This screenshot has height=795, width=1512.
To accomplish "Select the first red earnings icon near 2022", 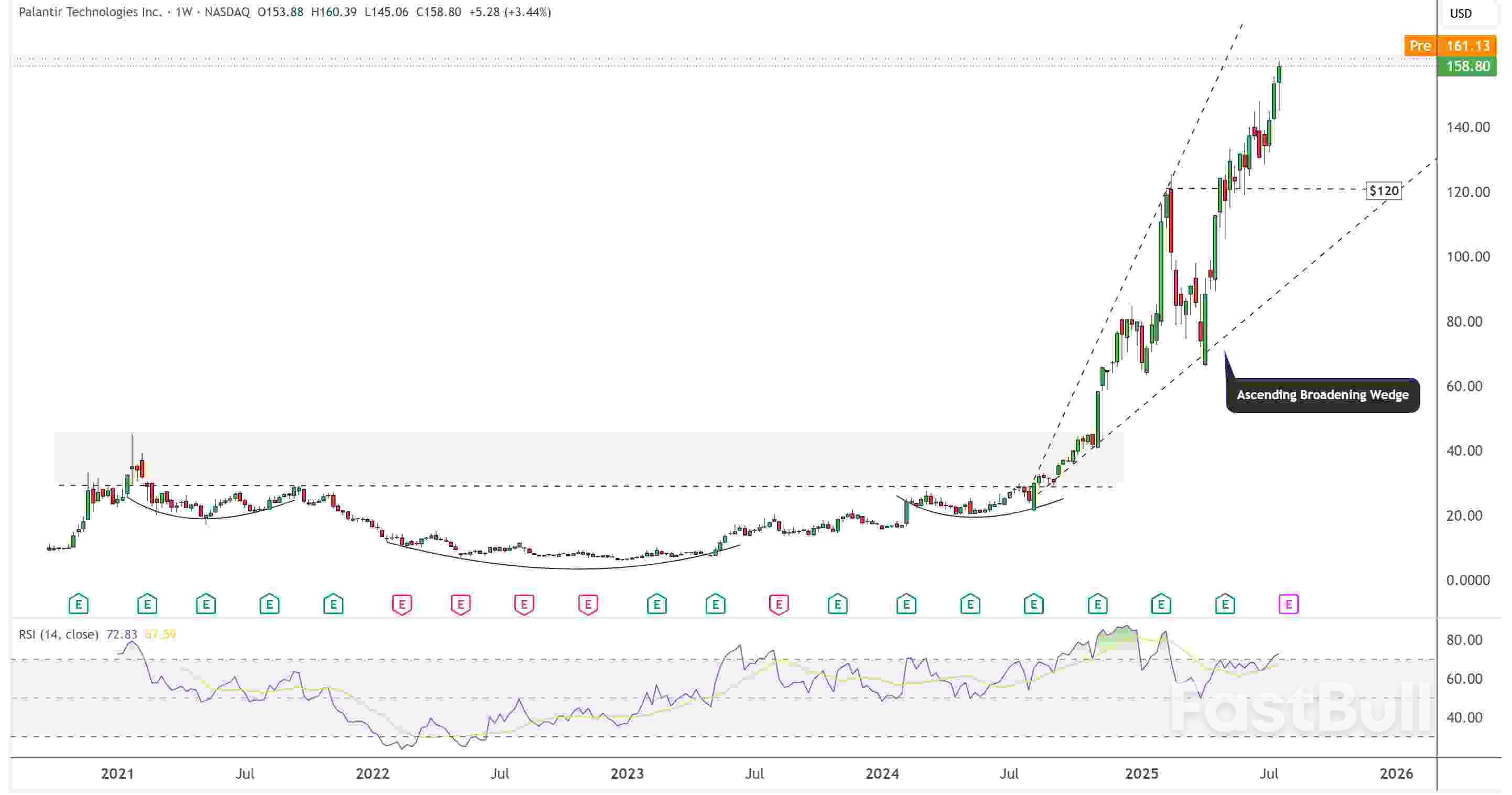I will 402,603.
